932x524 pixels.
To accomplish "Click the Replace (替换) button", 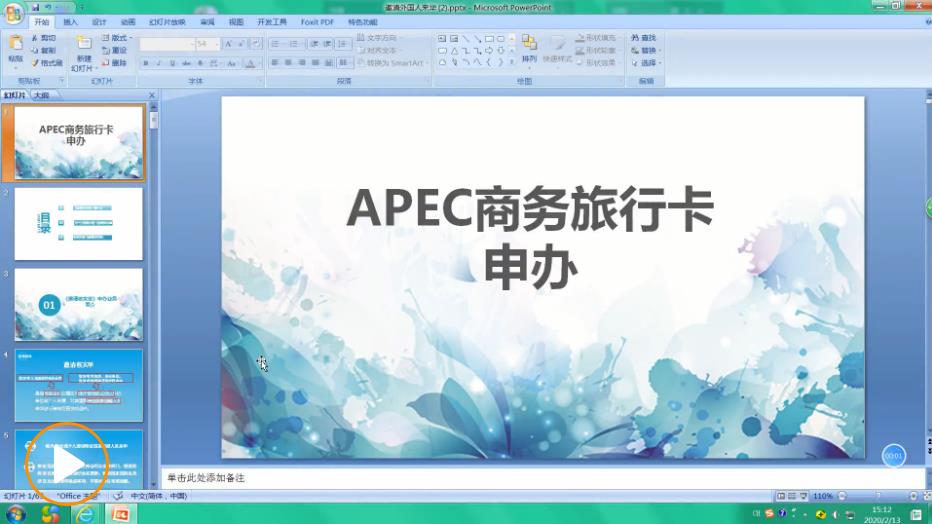I will coord(648,50).
